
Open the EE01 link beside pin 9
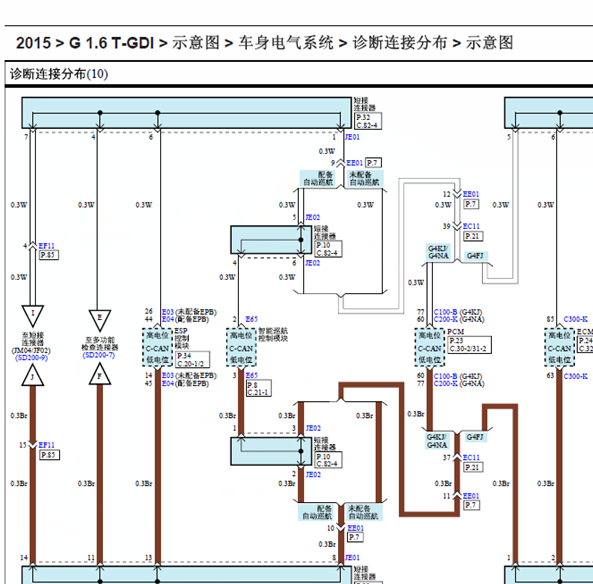(x=354, y=163)
